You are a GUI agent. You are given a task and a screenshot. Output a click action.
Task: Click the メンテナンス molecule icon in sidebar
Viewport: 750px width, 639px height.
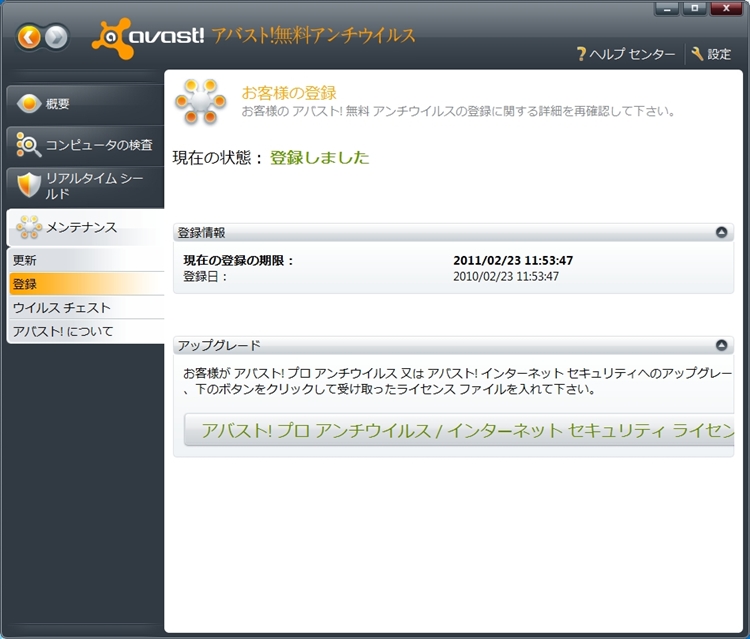tap(29, 227)
